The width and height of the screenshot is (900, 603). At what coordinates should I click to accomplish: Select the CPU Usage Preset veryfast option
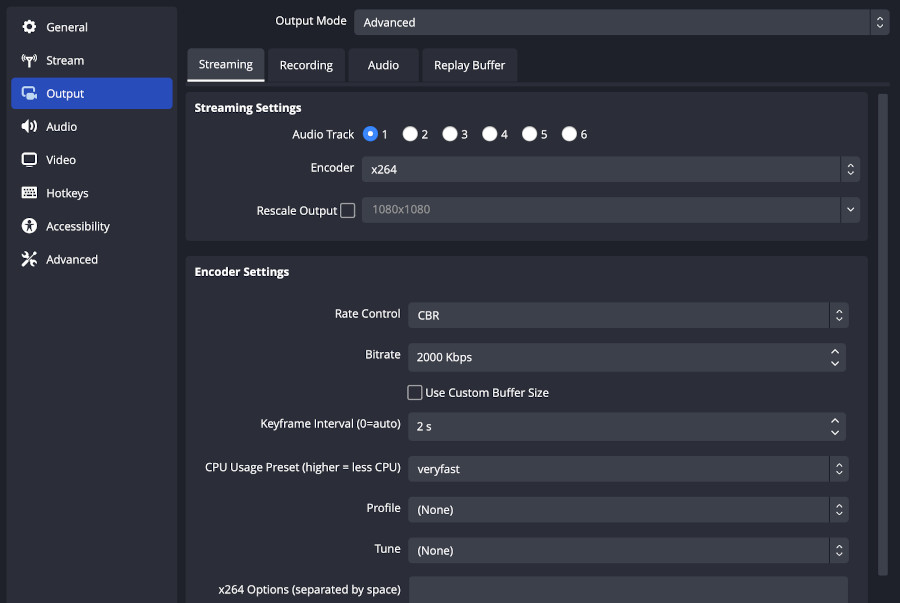tap(627, 468)
